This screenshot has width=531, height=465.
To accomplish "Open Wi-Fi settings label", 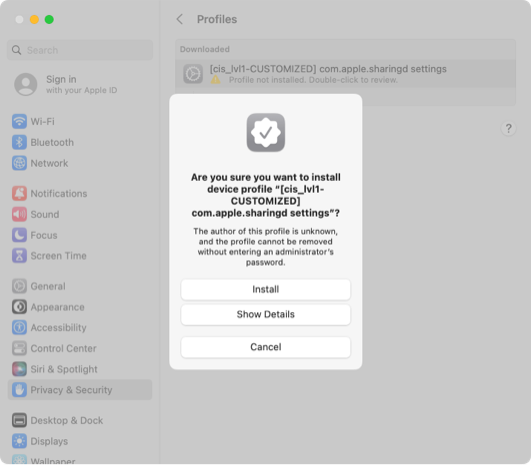I will pyautogui.click(x=42, y=121).
